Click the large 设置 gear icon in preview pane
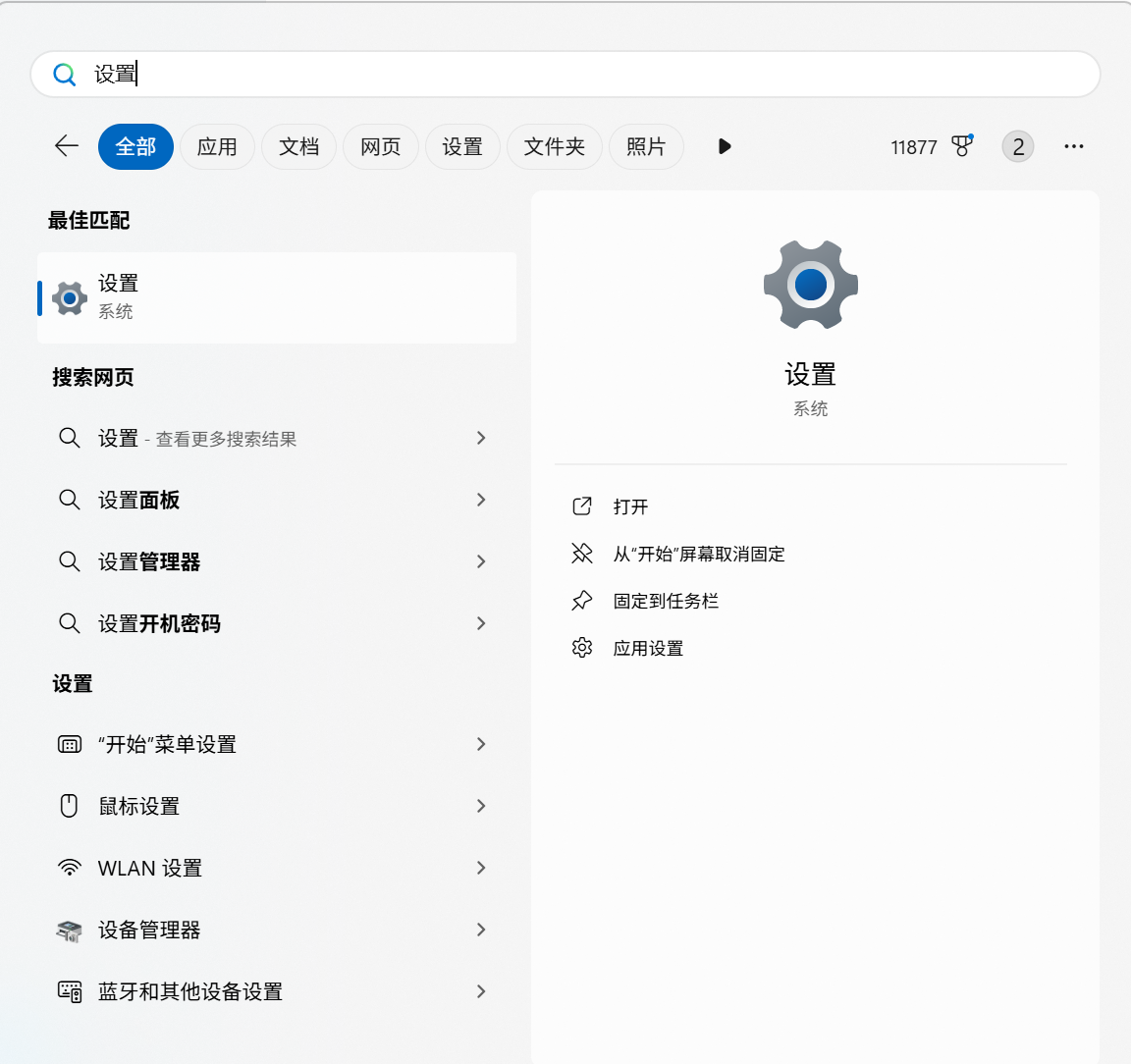 click(810, 286)
